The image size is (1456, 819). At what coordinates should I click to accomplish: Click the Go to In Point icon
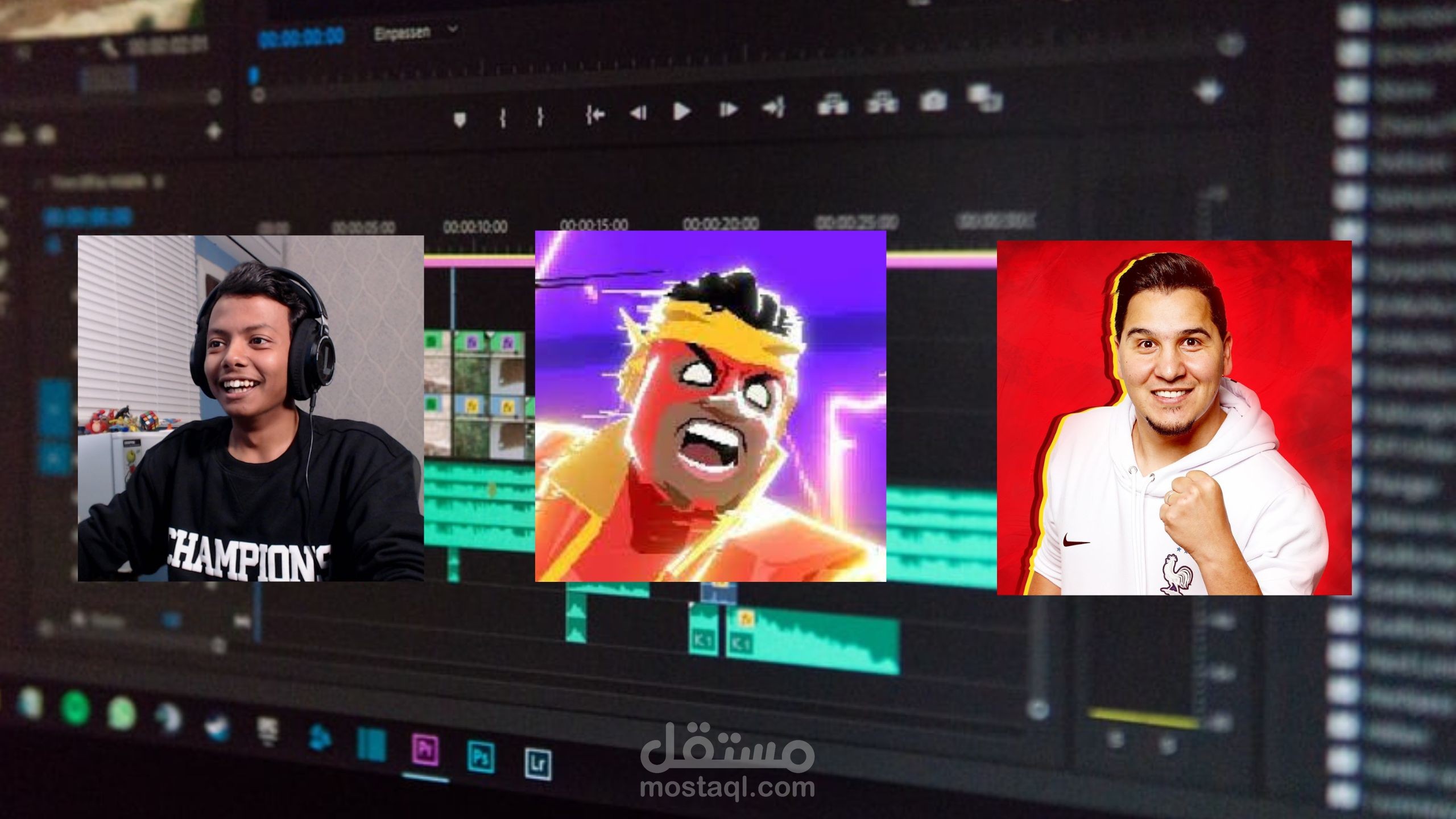pyautogui.click(x=596, y=115)
